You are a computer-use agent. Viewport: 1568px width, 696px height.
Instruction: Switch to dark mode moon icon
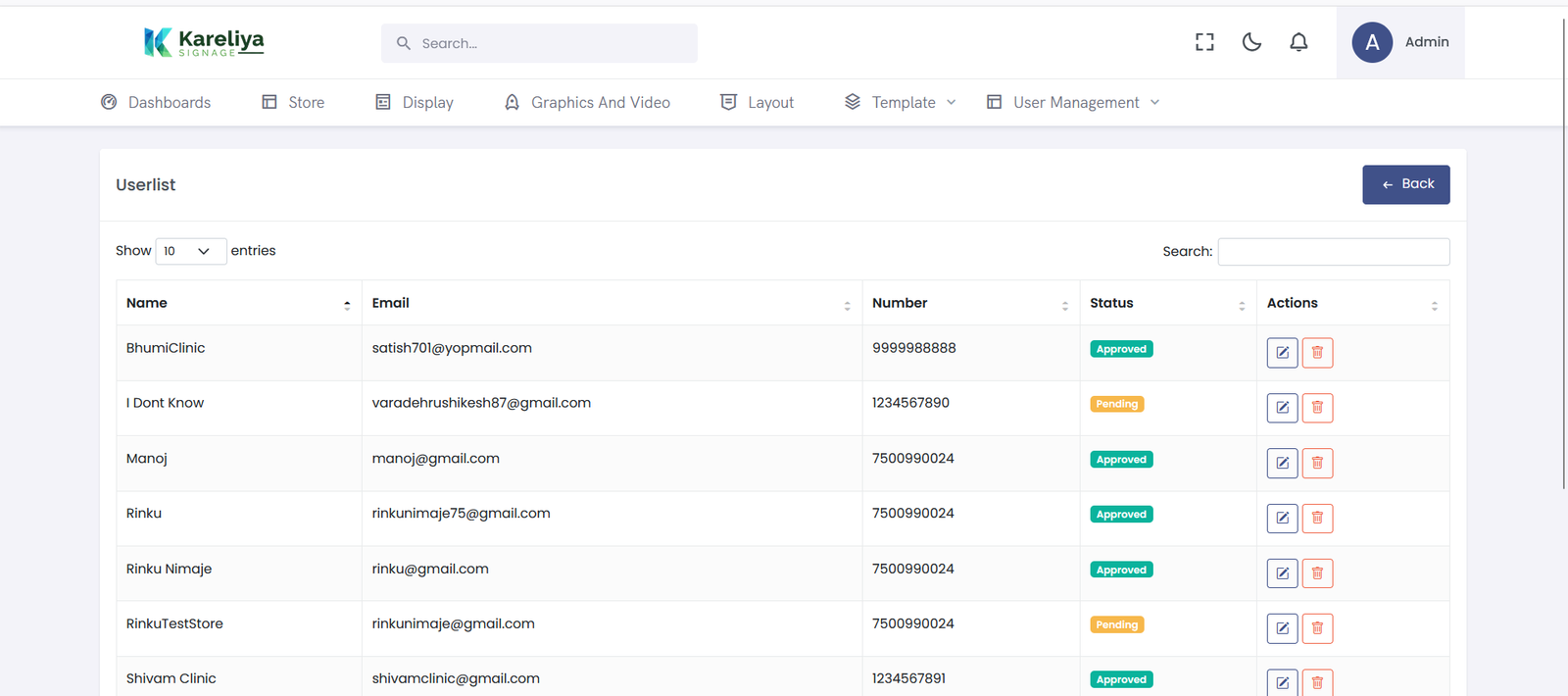click(1251, 42)
